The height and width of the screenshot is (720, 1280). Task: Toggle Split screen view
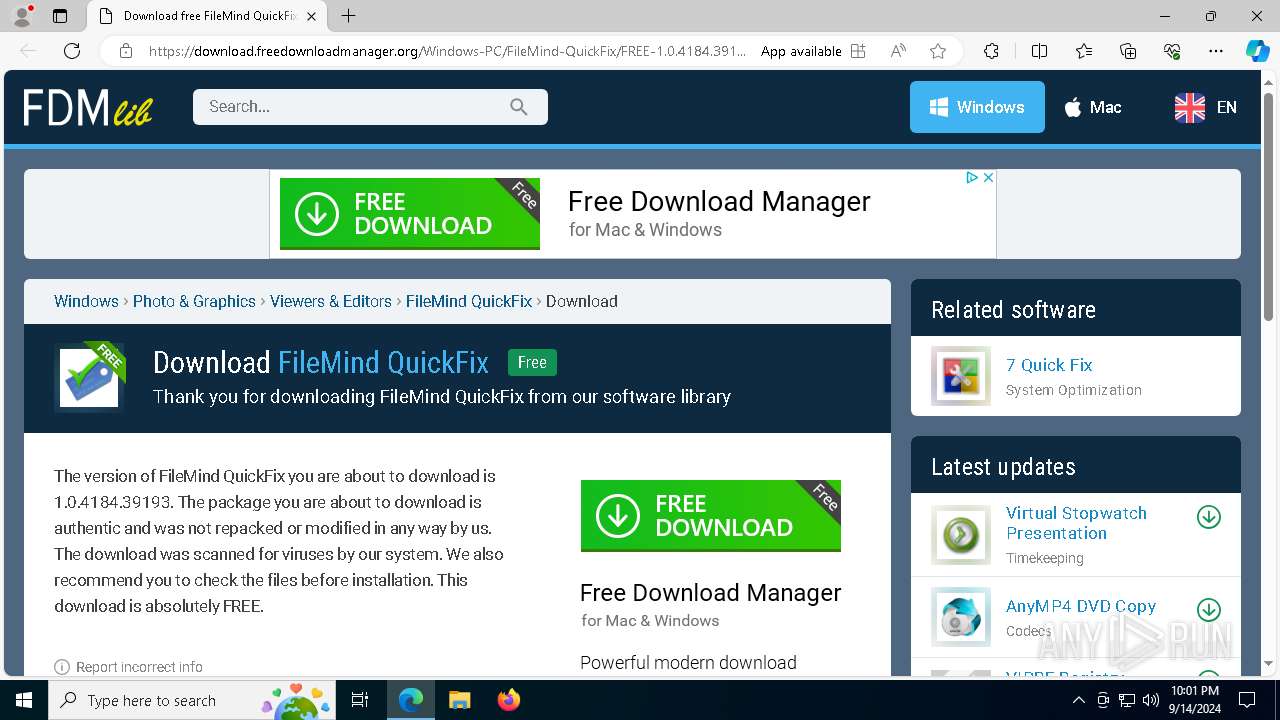(1039, 51)
